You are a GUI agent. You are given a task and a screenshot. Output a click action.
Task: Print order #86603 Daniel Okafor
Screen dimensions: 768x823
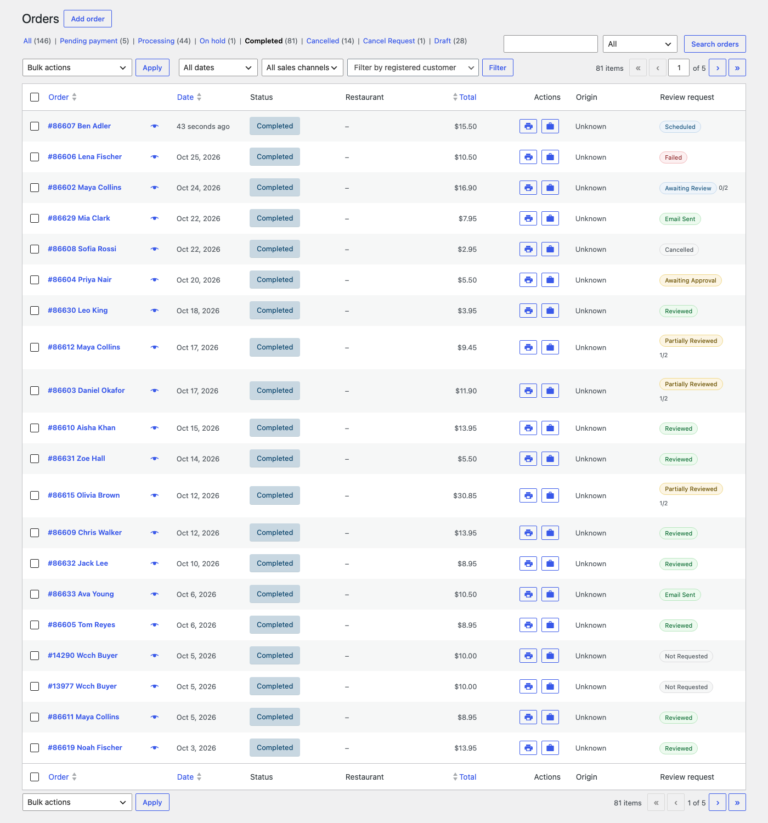(x=528, y=391)
